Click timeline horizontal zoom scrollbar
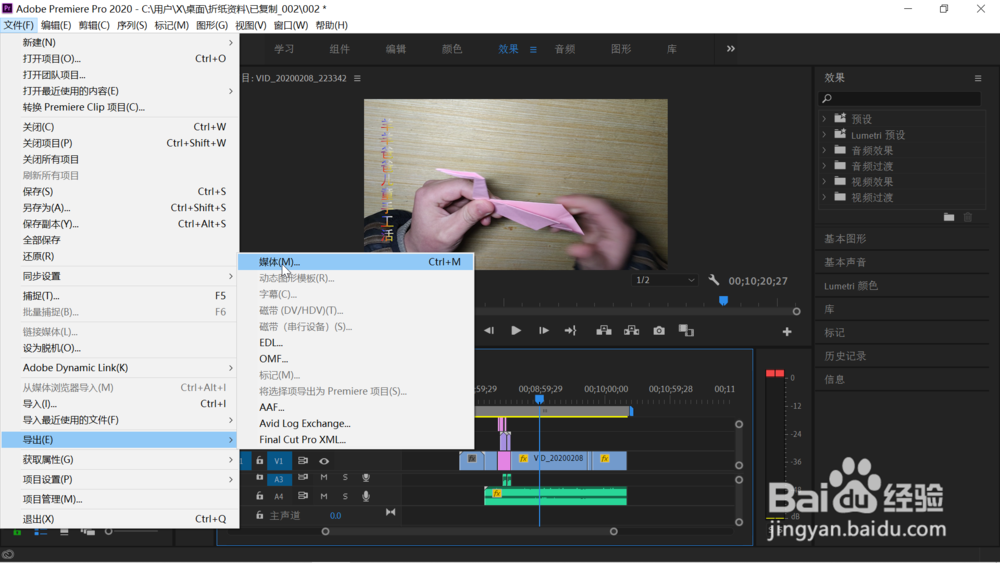Image resolution: width=1000 pixels, height=563 pixels. [x=469, y=531]
